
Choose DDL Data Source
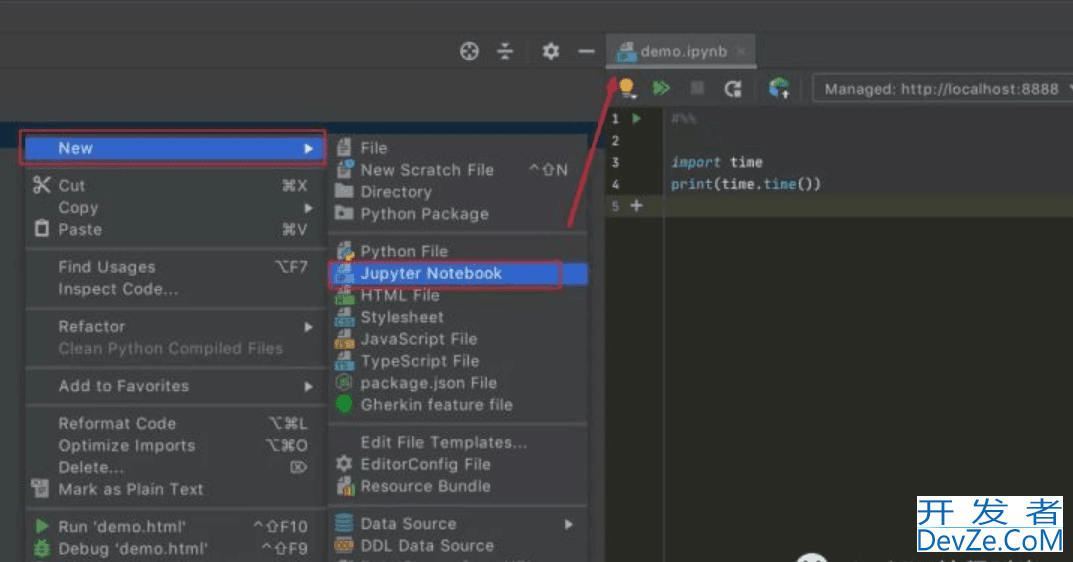pos(458,546)
